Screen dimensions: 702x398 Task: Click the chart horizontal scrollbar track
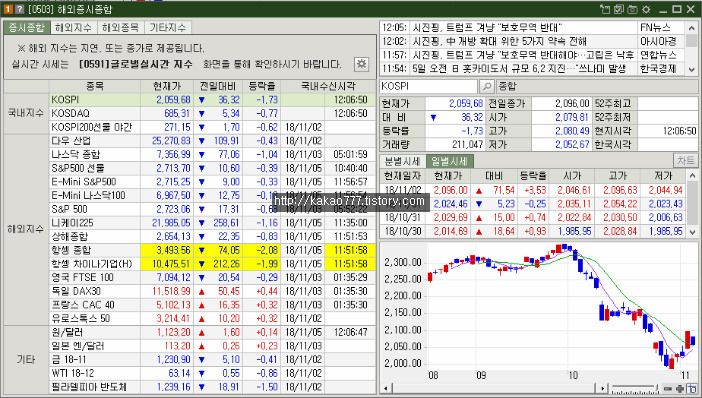pos(494,389)
